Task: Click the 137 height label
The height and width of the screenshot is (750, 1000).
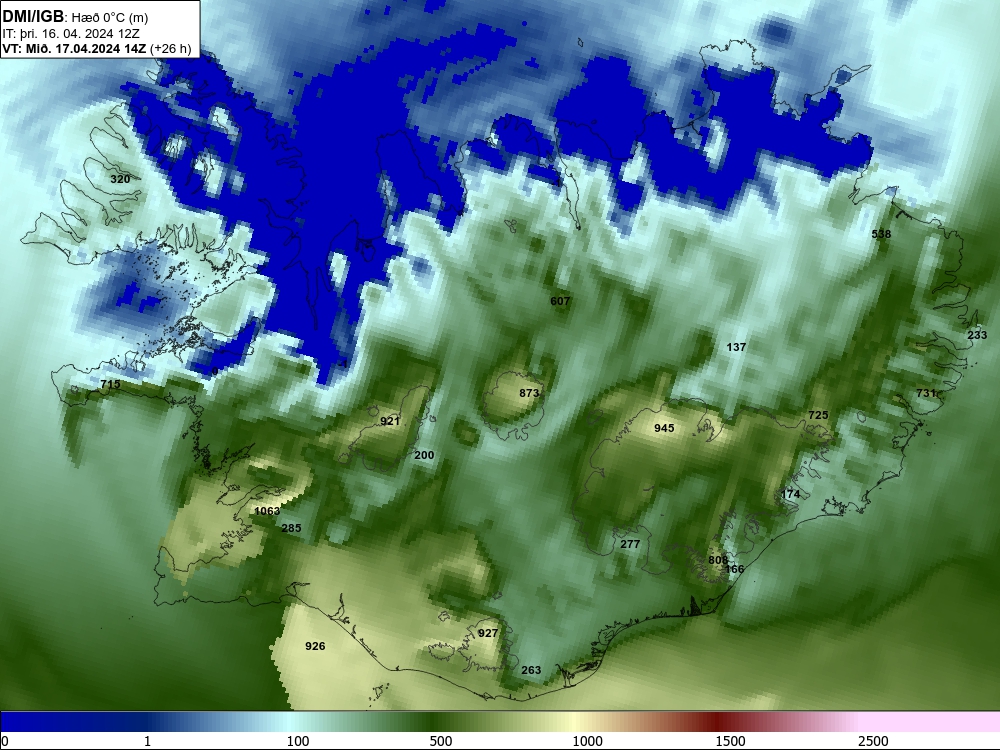Action: [x=736, y=347]
